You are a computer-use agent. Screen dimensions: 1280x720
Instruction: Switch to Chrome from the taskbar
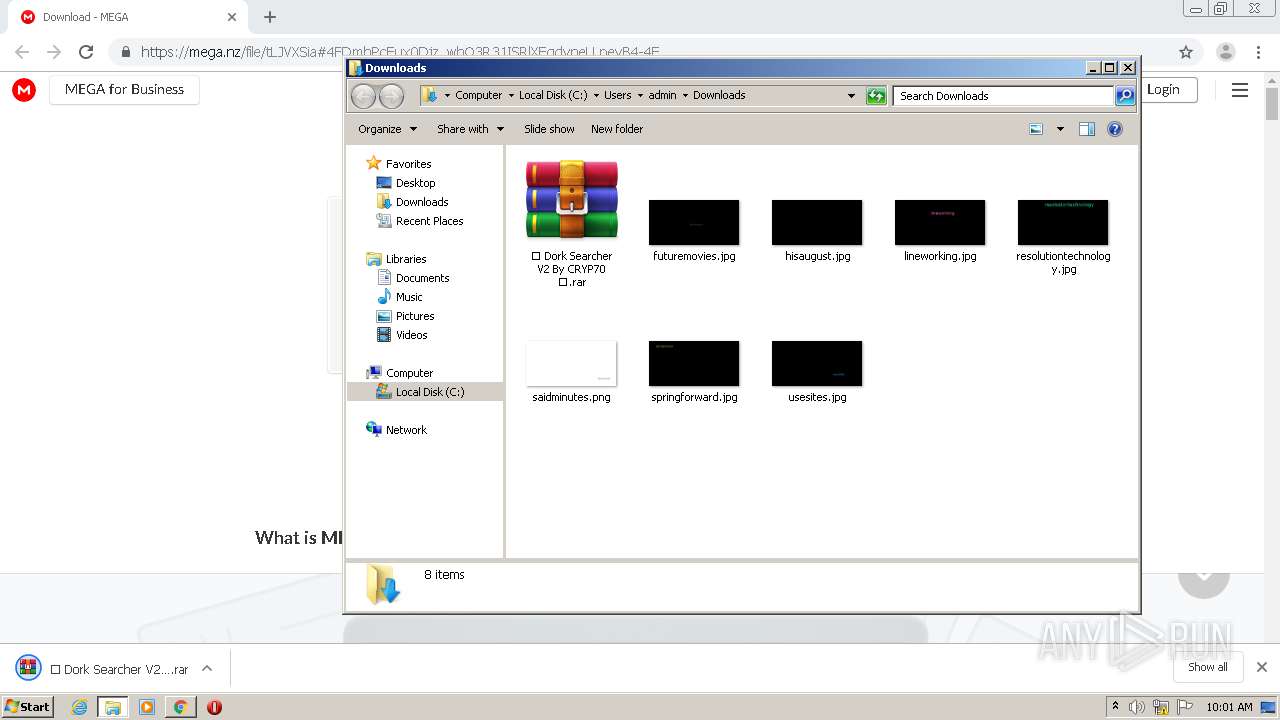pyautogui.click(x=180, y=707)
